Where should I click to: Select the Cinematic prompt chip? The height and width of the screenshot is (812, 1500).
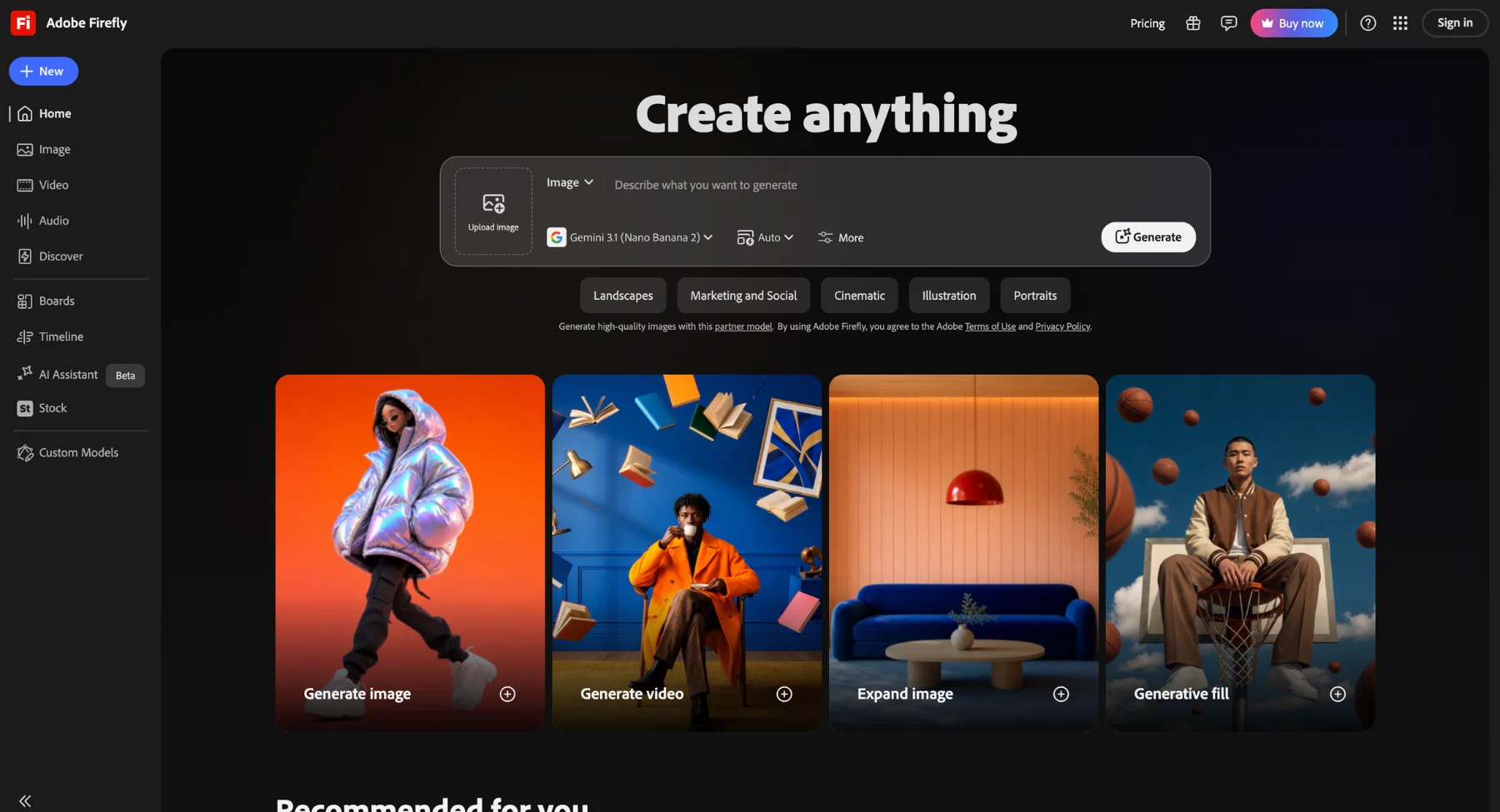[x=859, y=296]
